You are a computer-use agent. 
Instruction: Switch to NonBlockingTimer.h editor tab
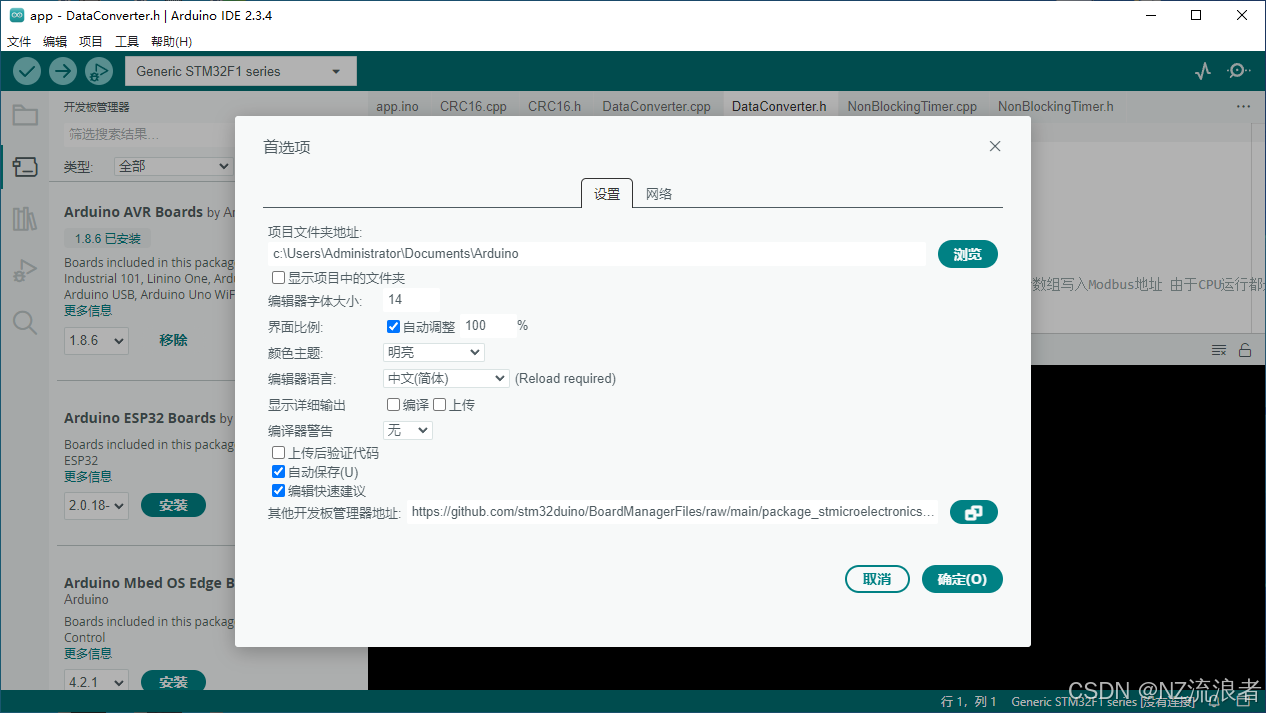(x=1055, y=106)
